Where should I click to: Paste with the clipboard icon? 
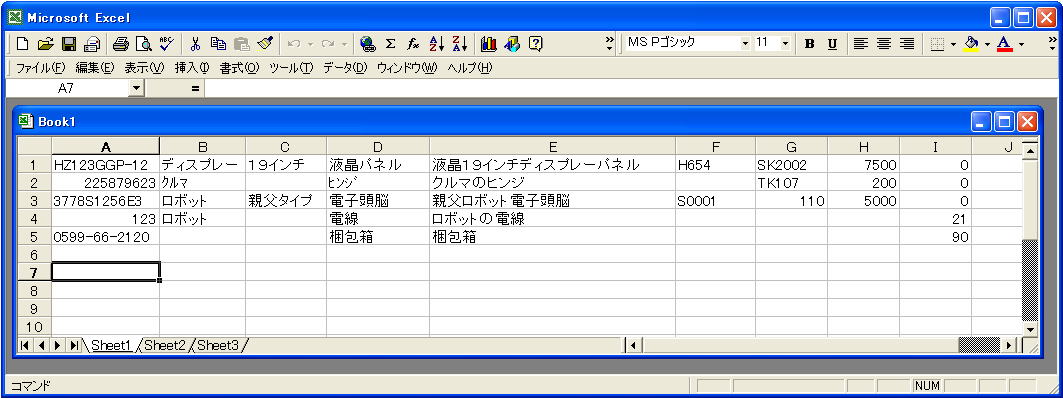click(241, 44)
